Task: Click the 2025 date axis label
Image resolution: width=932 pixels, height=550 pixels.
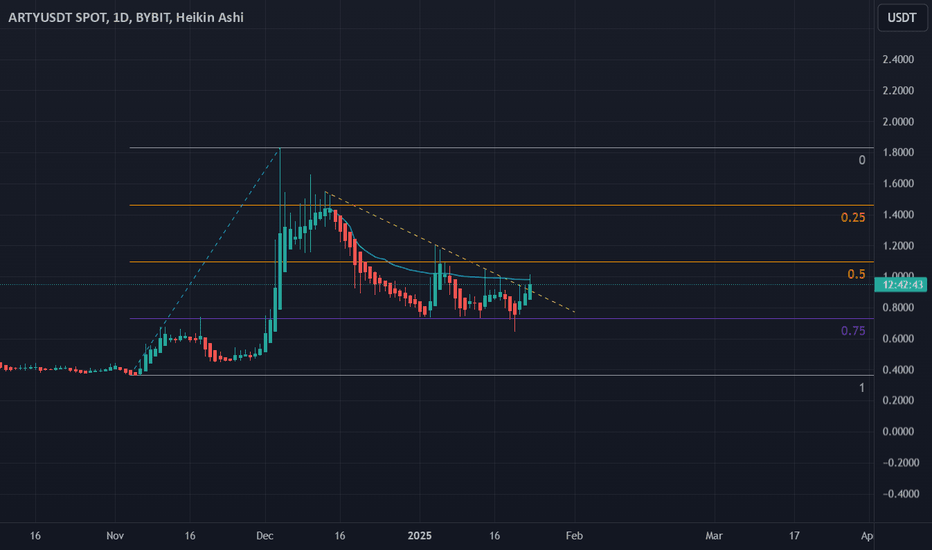Action: (x=420, y=536)
